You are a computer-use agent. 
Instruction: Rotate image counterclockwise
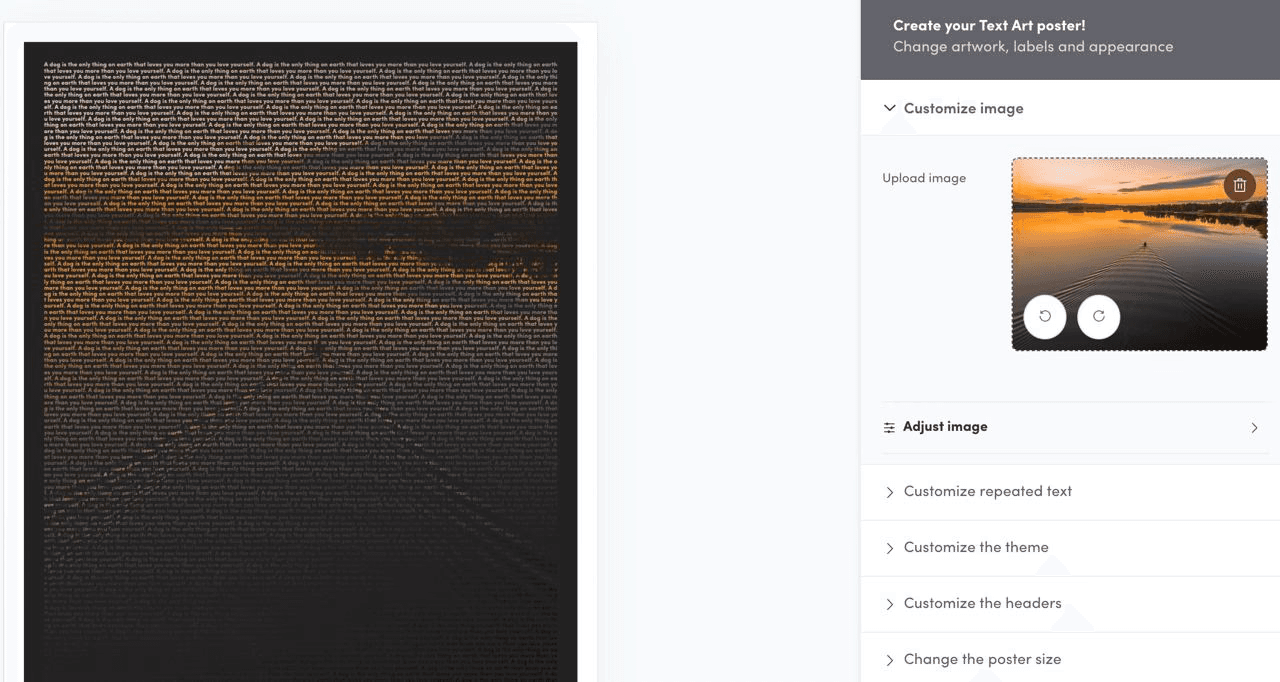tap(1045, 316)
